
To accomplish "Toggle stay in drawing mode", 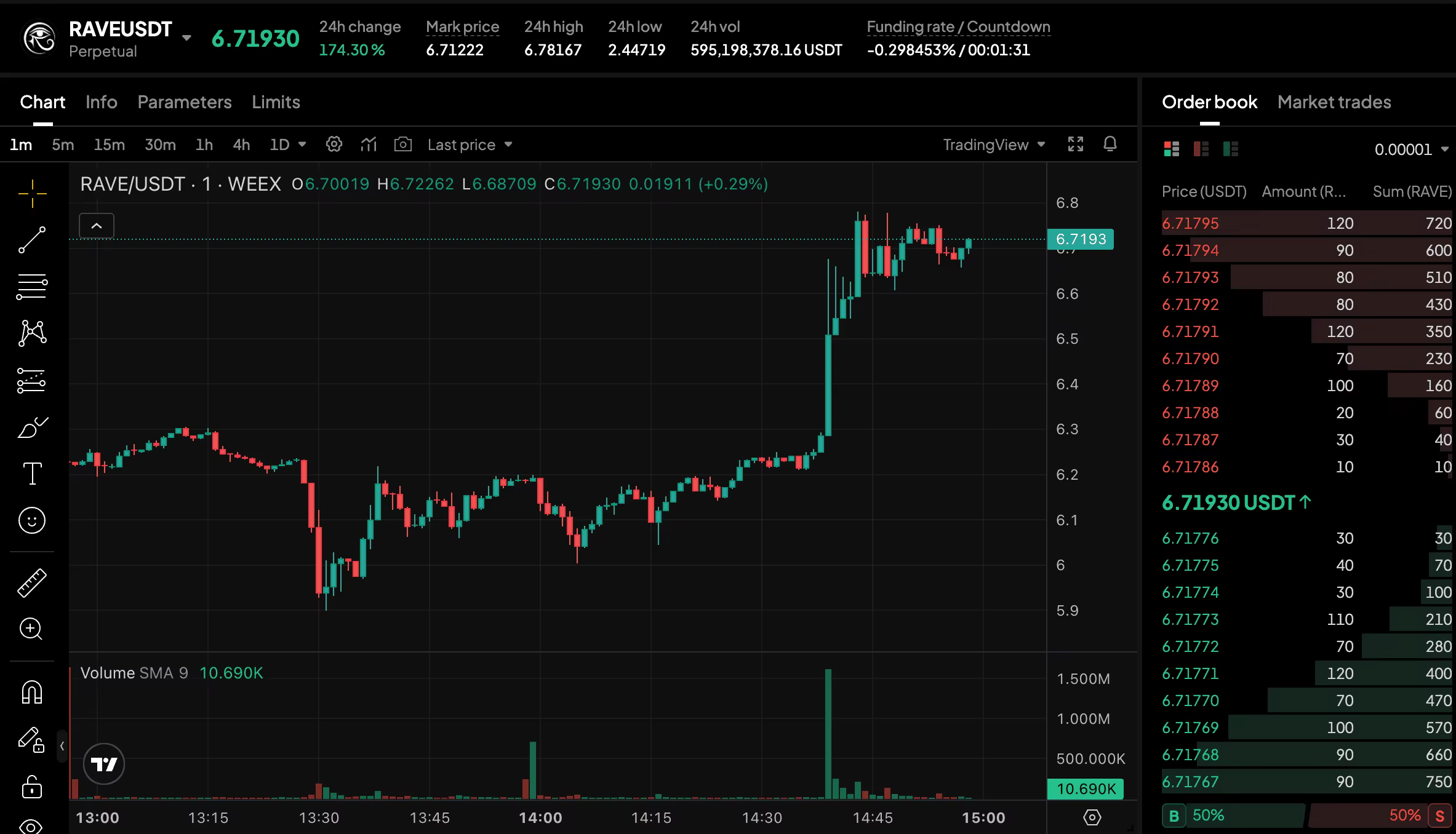I will click(x=32, y=740).
